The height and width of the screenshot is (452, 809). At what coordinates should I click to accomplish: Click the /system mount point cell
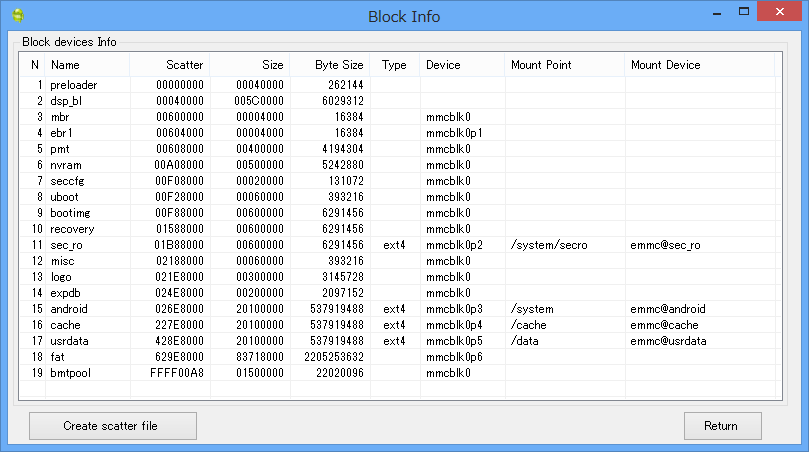532,309
